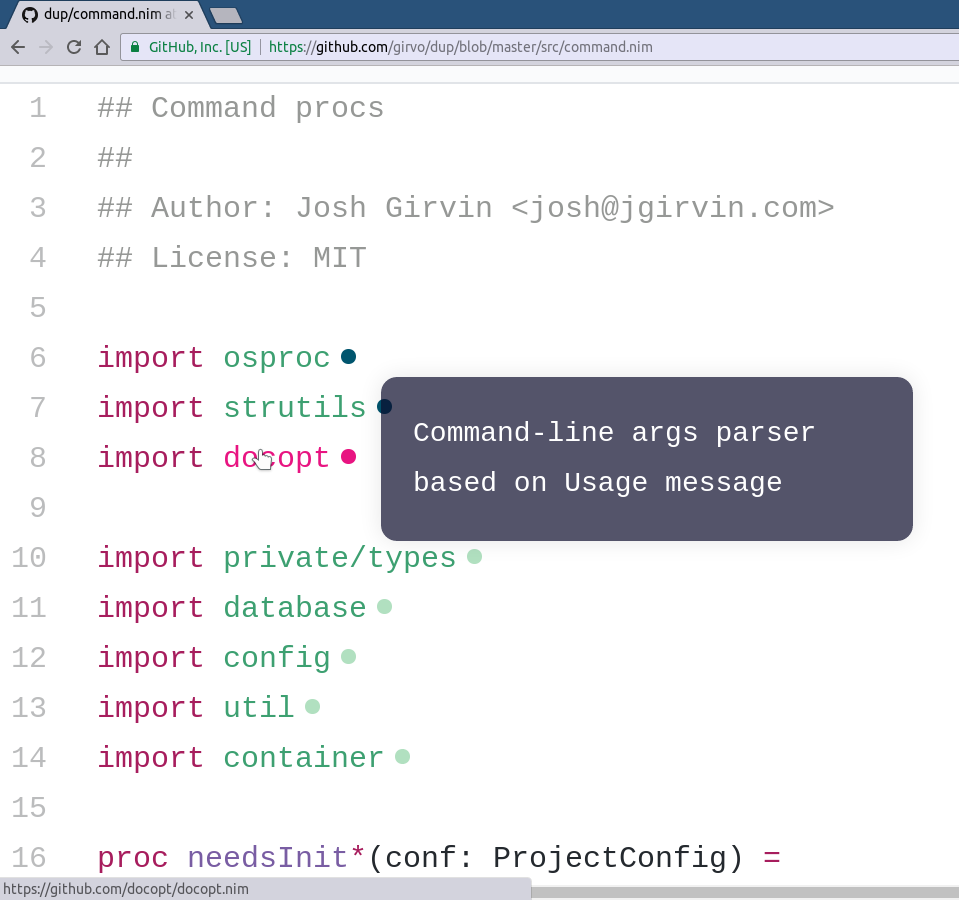Select line number 16

pos(29,858)
